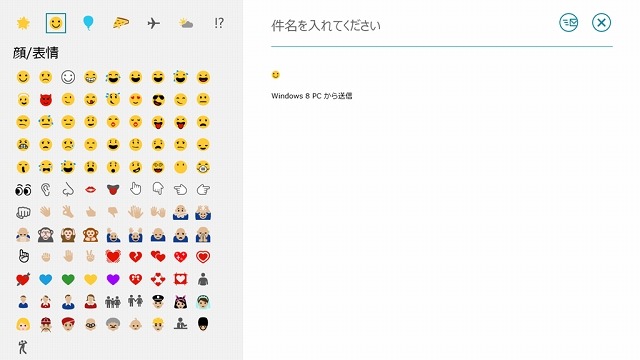Insert the medical mask face emoji
The image size is (640, 360).
click(x=203, y=167)
